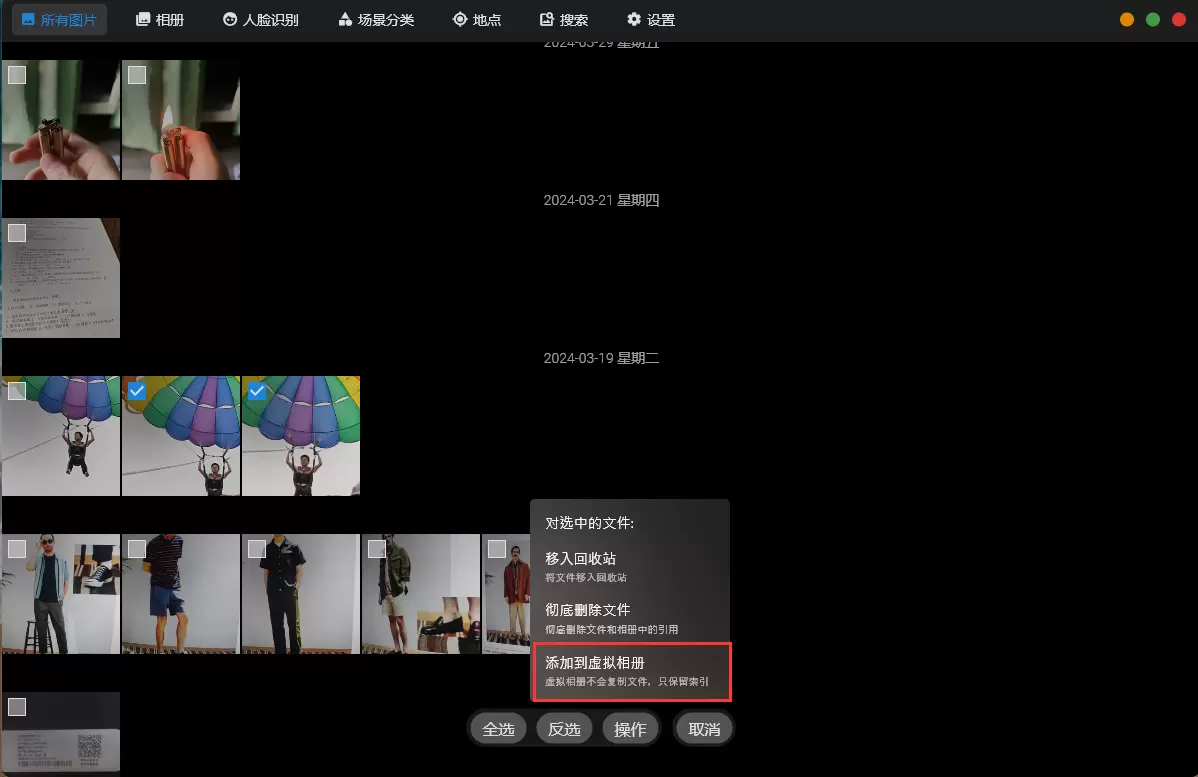The width and height of the screenshot is (1198, 777).
Task: Open the second parachute photo thumbnail
Action: pyautogui.click(x=181, y=436)
